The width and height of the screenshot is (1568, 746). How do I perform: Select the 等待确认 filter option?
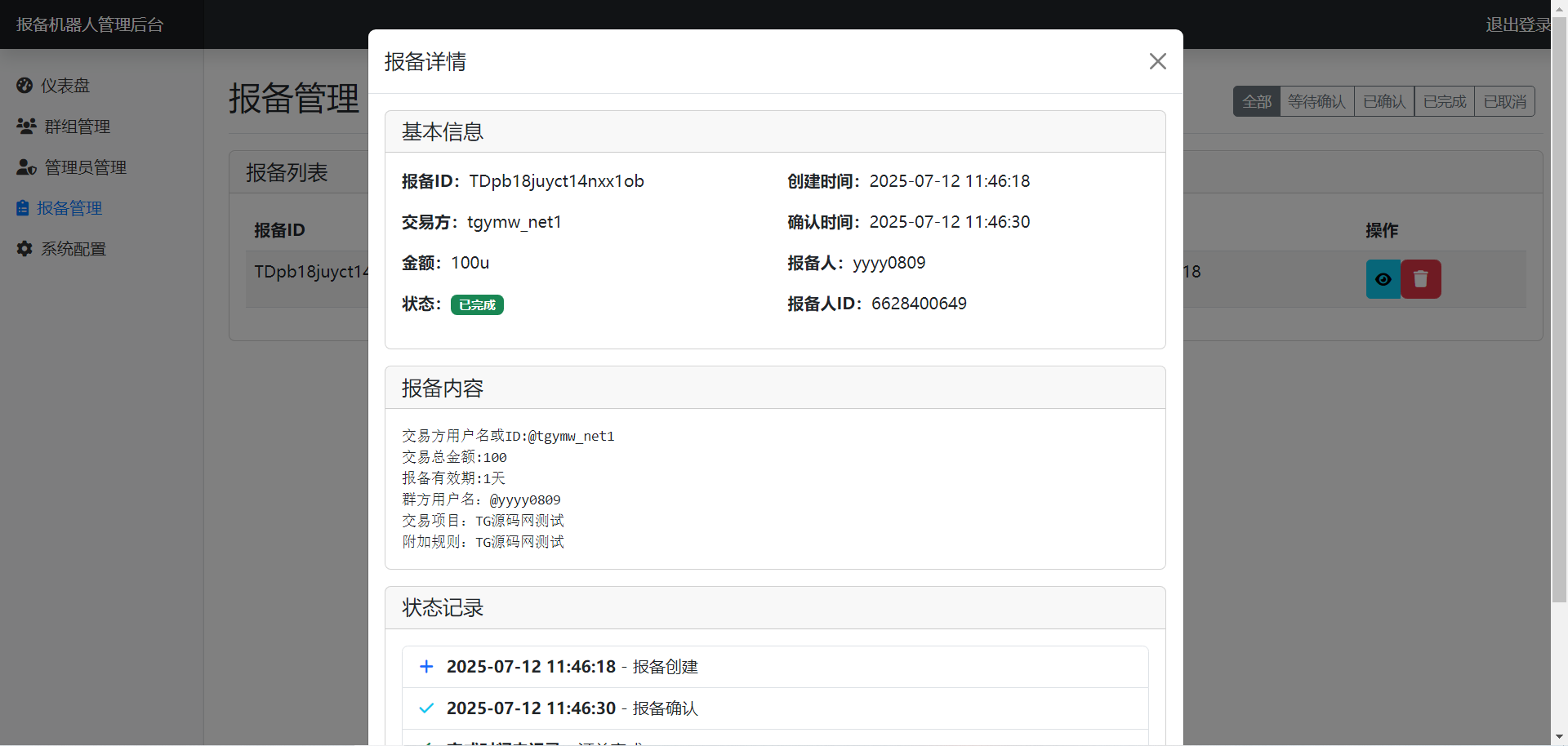[x=1316, y=102]
